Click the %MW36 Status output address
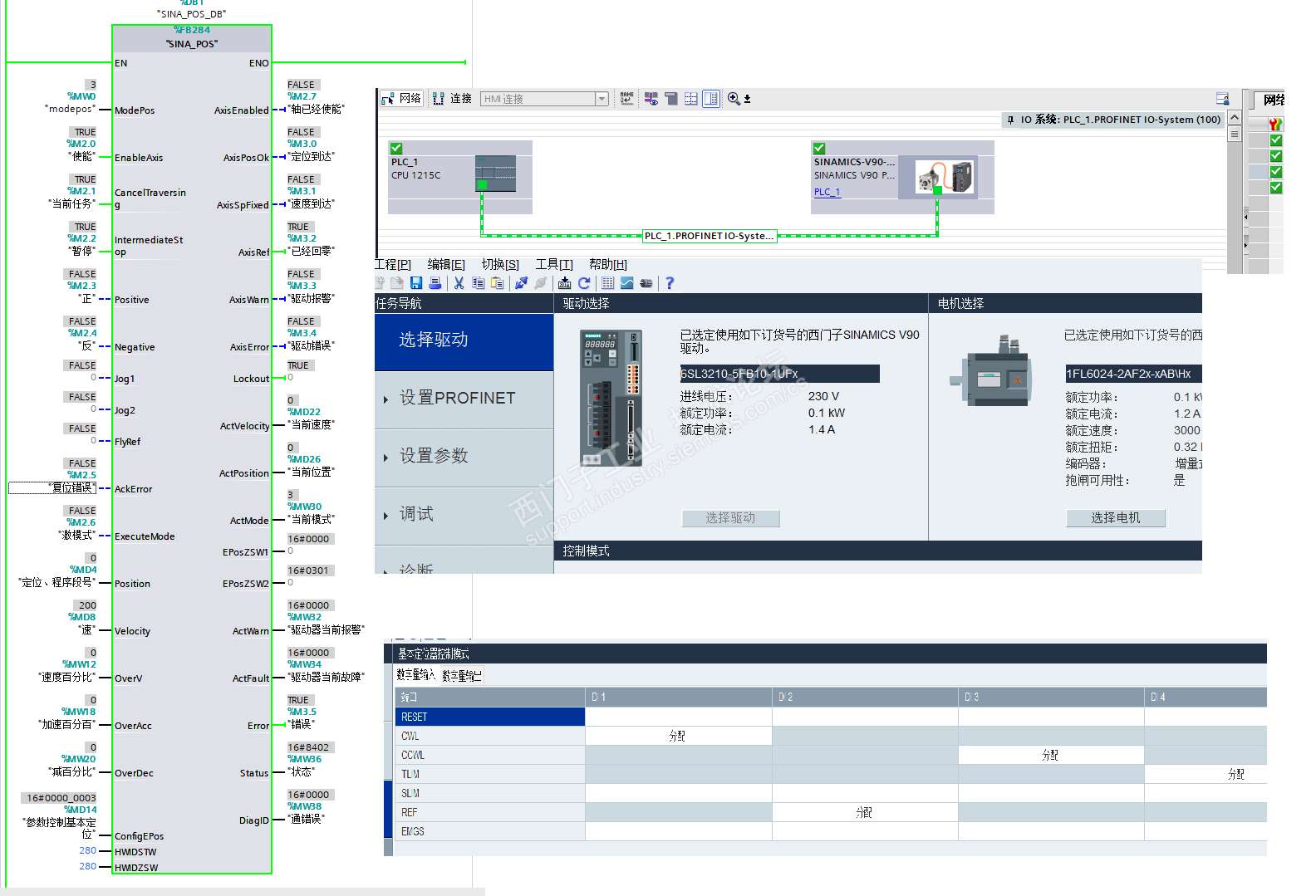 [305, 759]
